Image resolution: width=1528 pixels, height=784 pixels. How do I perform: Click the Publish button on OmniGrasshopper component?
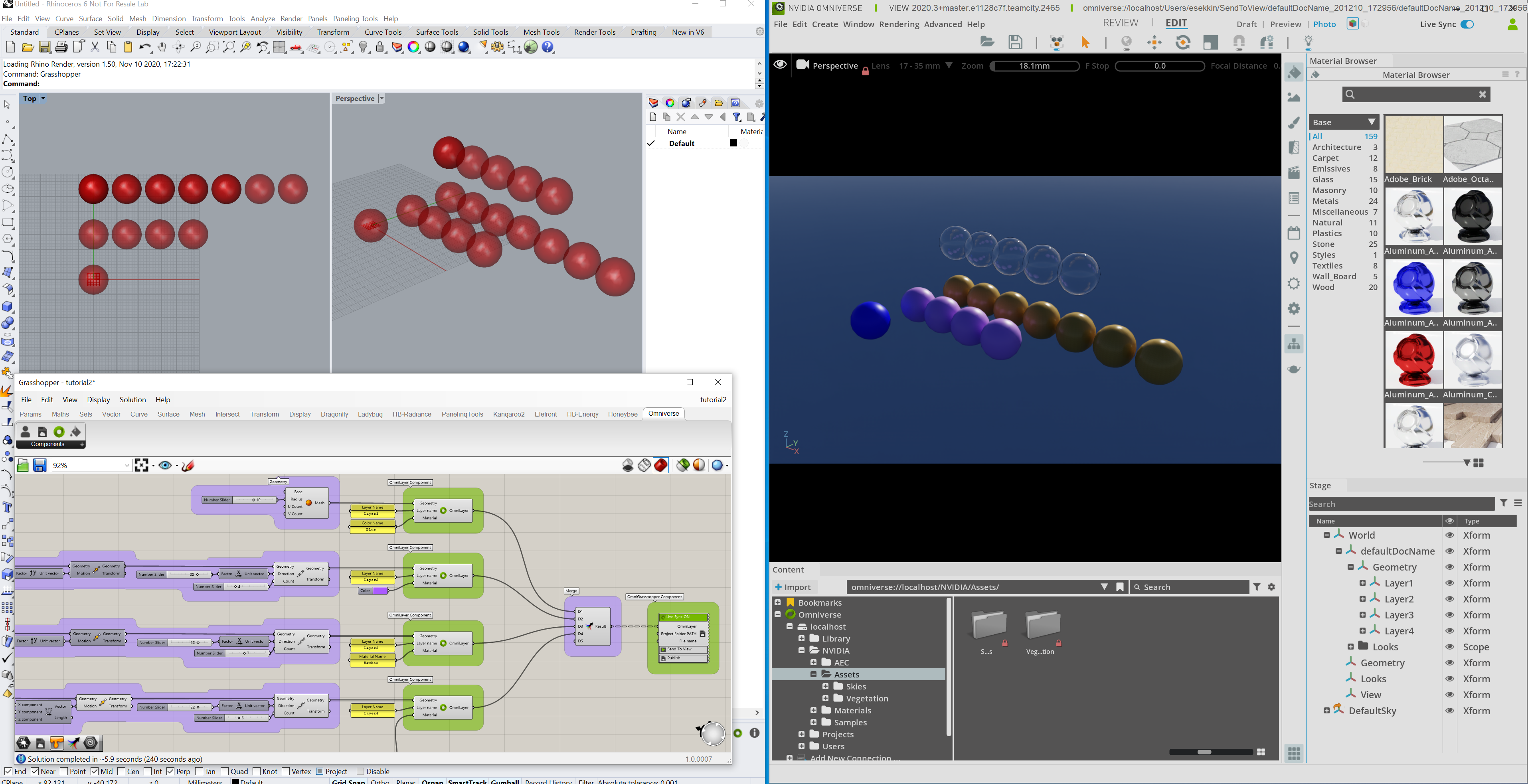pyautogui.click(x=683, y=658)
